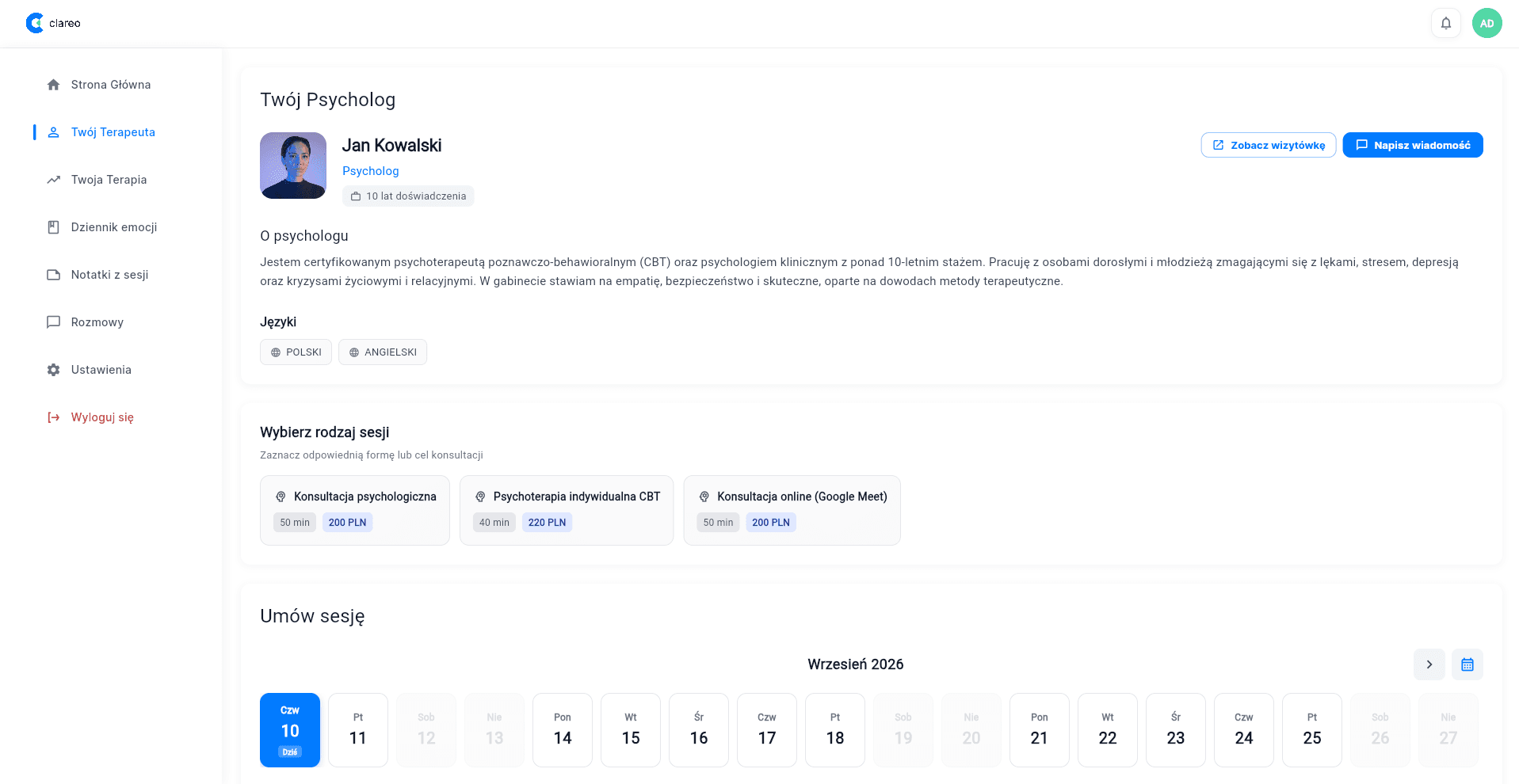Select Konsultacja psychologiczna session type
Viewport: 1519px width, 784px height.
coord(355,510)
